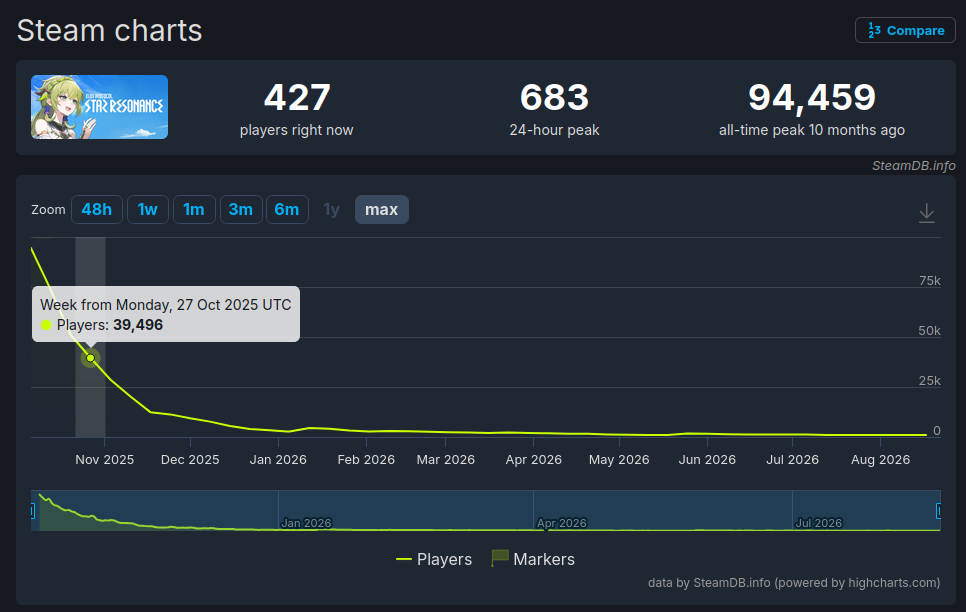Set chart zoom to 6m
Viewport: 966px width, 612px height.
[287, 210]
